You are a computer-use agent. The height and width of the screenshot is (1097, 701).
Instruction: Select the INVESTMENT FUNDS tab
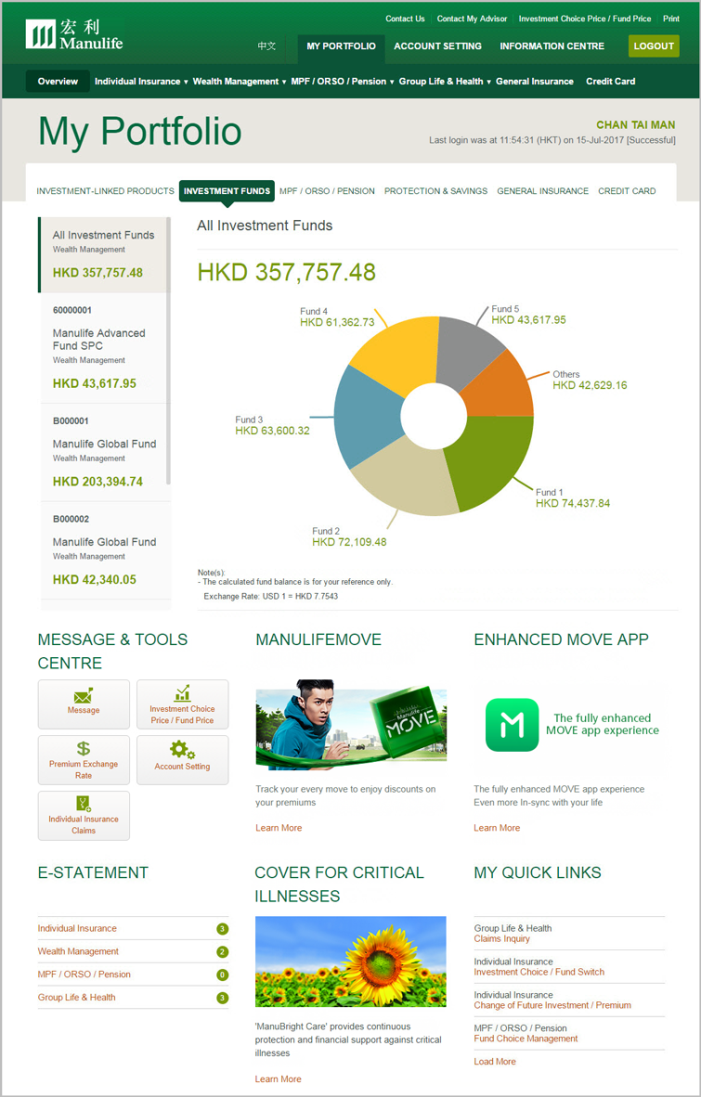tap(227, 190)
